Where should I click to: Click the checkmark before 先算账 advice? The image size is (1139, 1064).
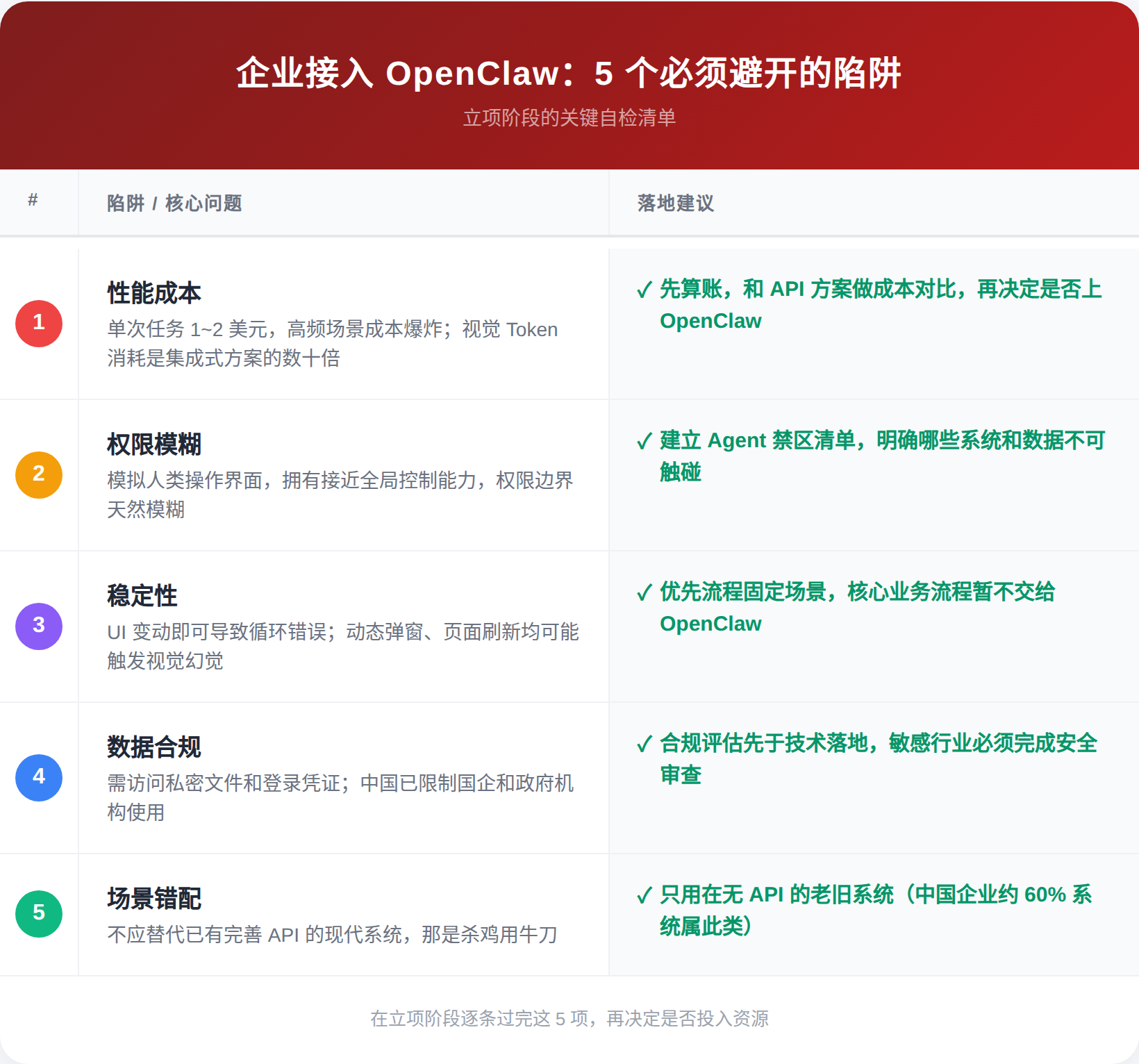pos(645,290)
